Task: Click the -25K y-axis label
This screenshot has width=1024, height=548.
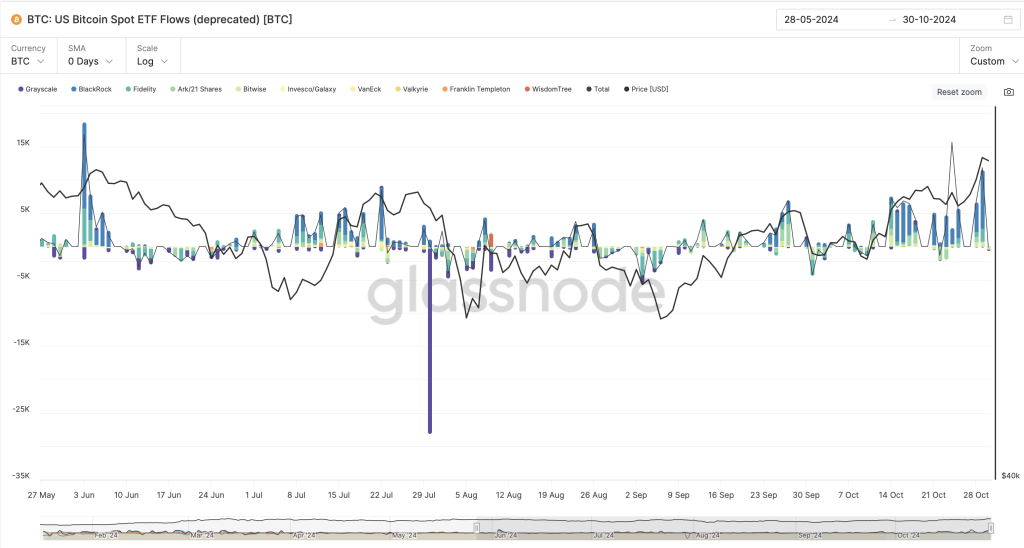Action: pos(22,410)
